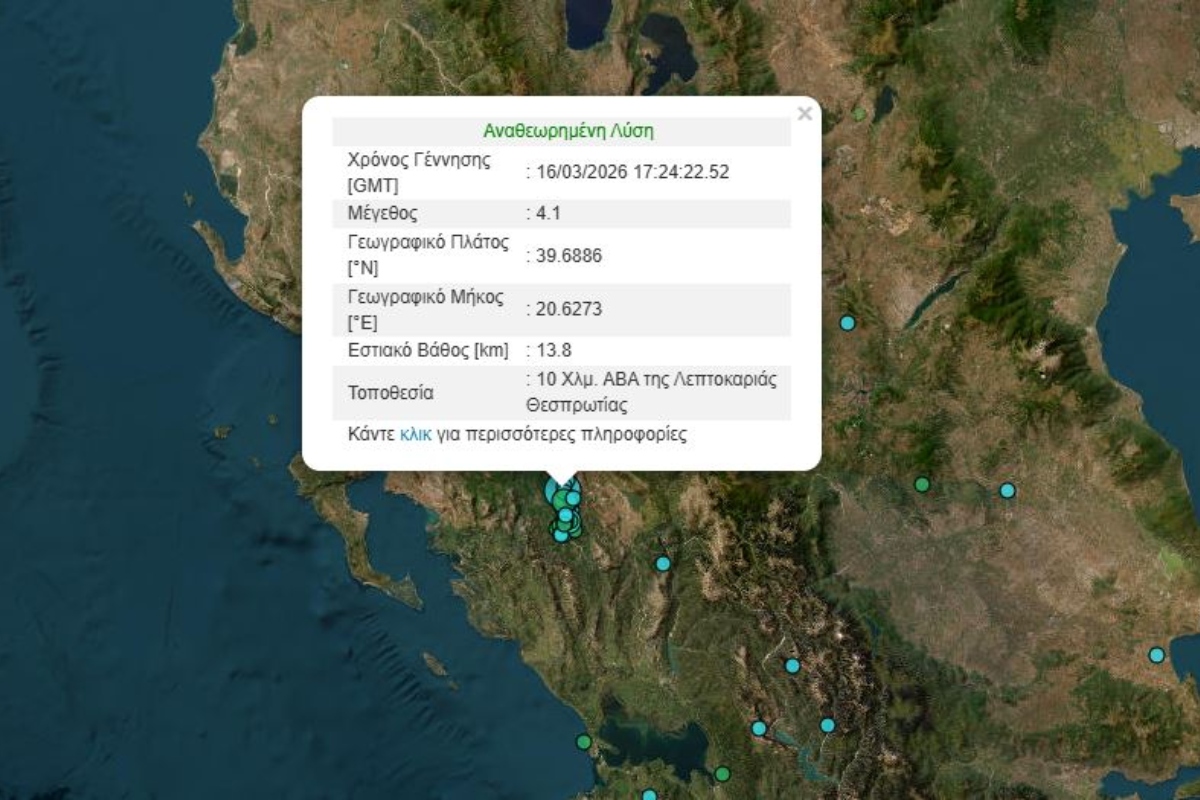Pick the middle cyan marker in the epicenter cluster
This screenshot has width=1200, height=800.
tap(566, 515)
